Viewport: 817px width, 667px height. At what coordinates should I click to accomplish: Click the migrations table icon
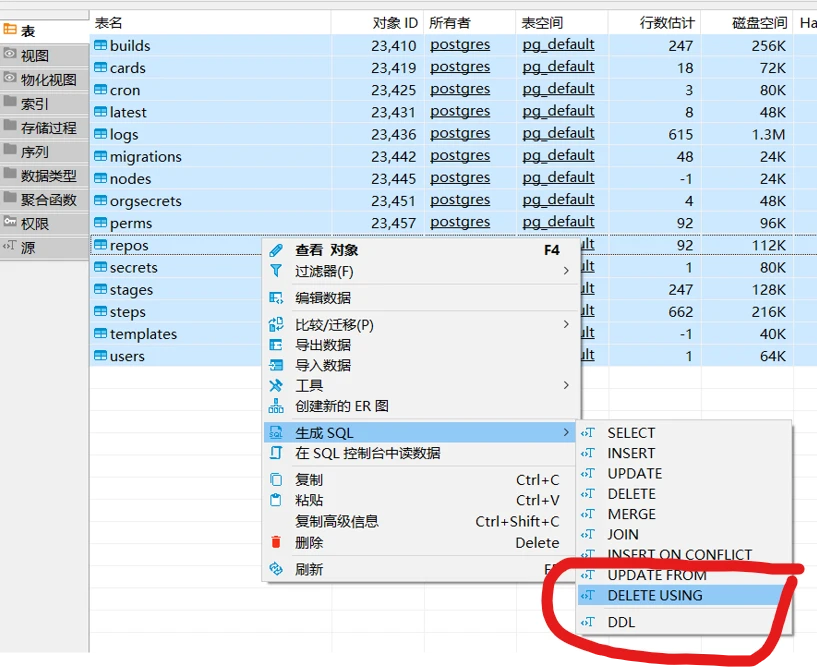(100, 156)
